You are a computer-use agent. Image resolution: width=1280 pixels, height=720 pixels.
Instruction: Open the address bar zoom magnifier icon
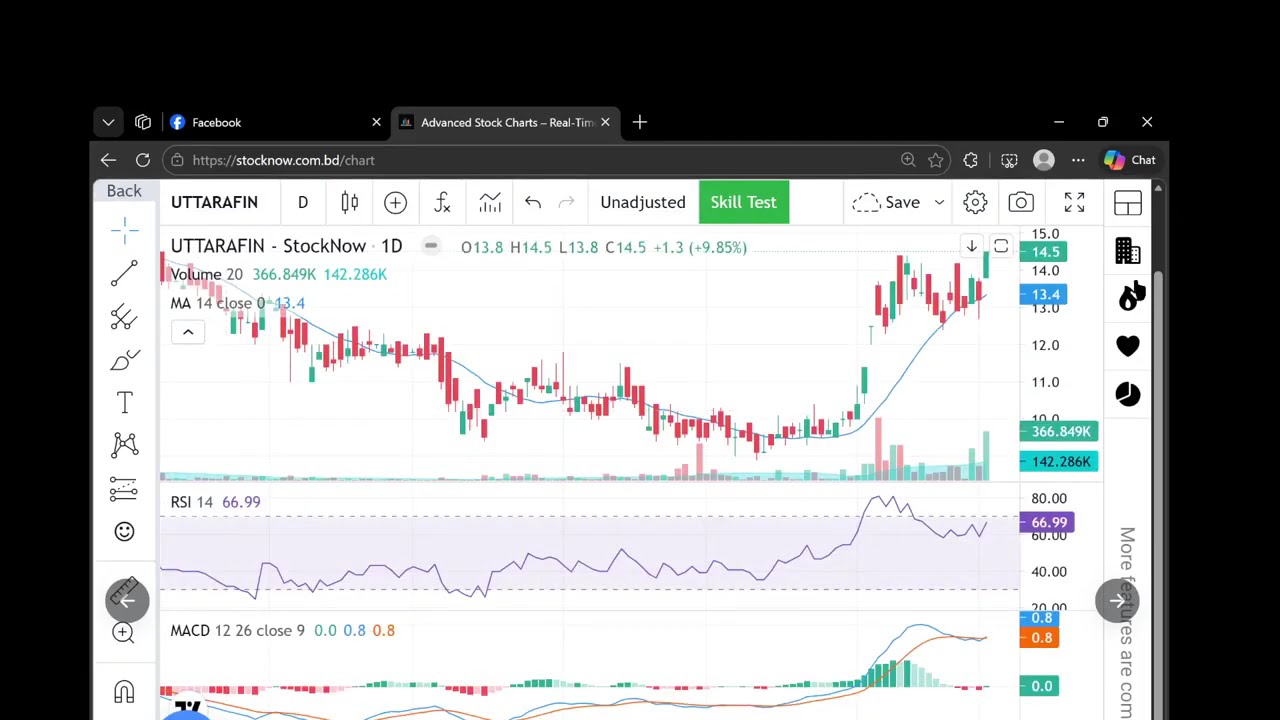click(x=908, y=160)
